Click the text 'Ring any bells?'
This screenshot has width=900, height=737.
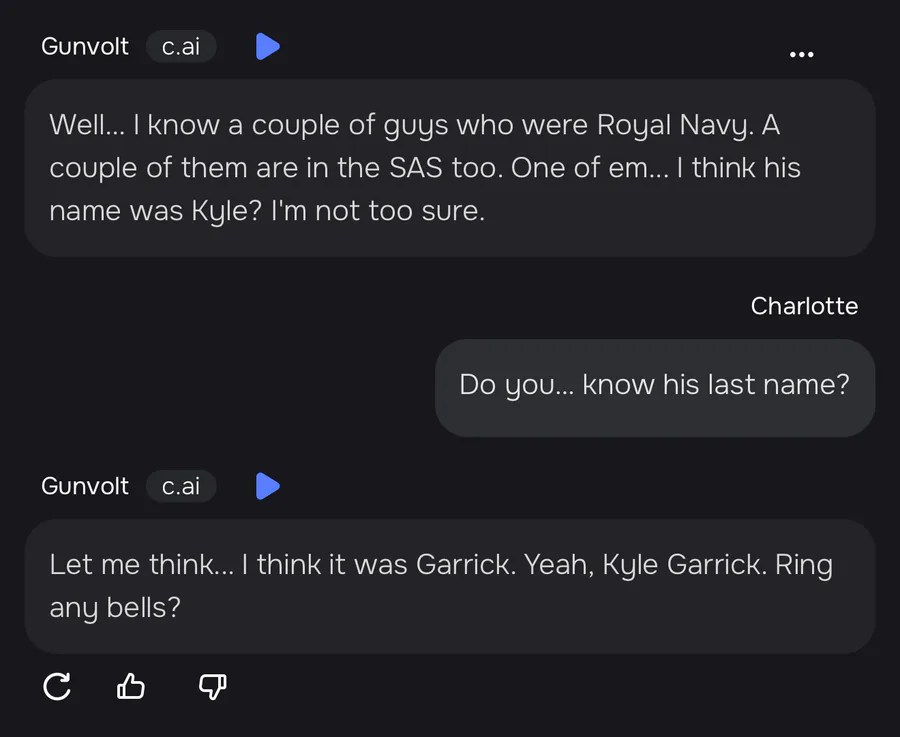point(441,586)
